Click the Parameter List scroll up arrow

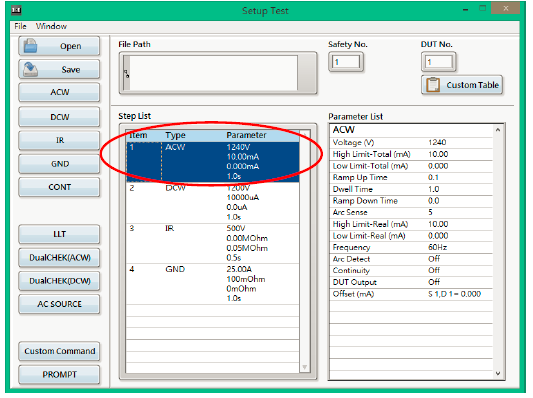(x=498, y=130)
